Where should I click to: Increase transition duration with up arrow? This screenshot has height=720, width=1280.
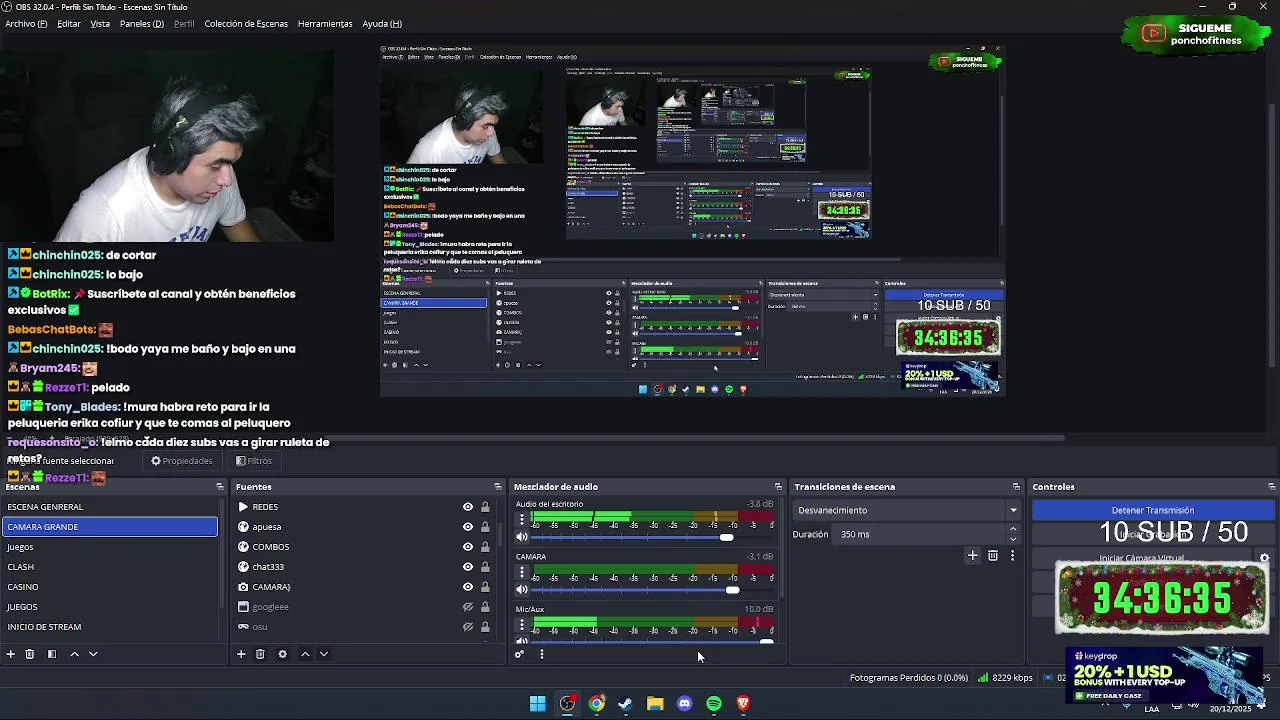[1013, 529]
